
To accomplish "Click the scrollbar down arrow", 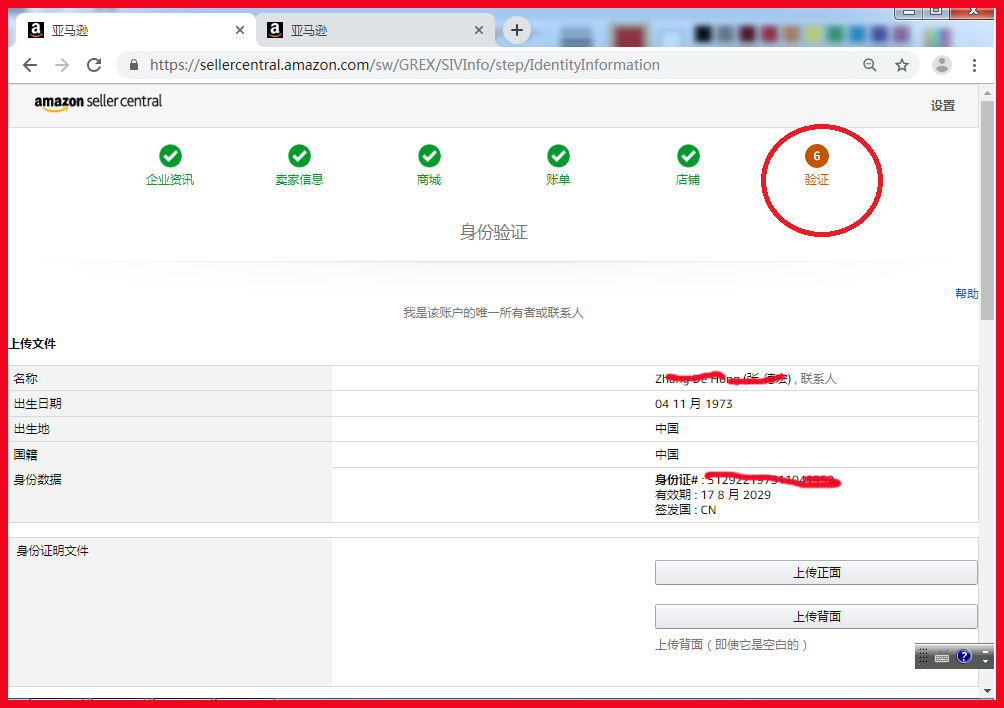I will pos(987,691).
